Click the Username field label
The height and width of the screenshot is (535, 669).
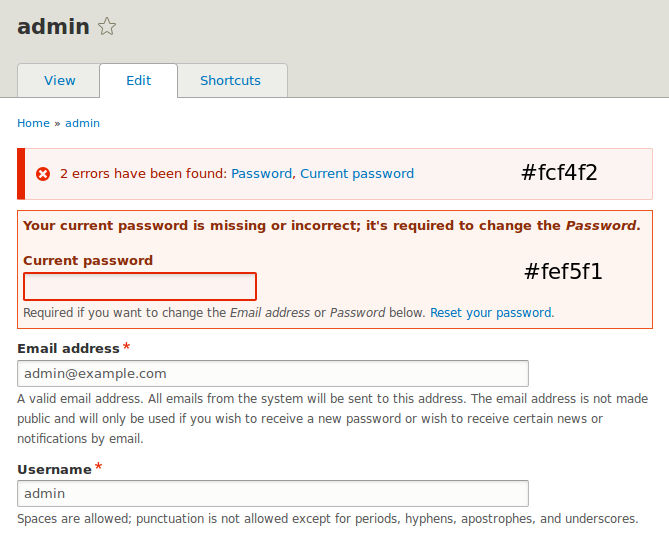(54, 469)
